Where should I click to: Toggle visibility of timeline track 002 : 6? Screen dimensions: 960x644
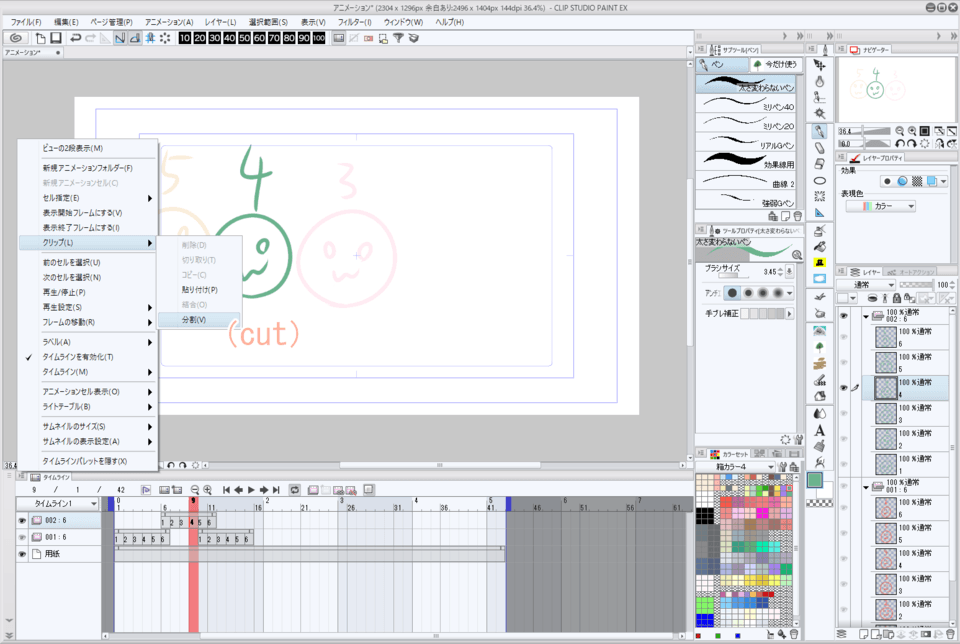[22, 521]
